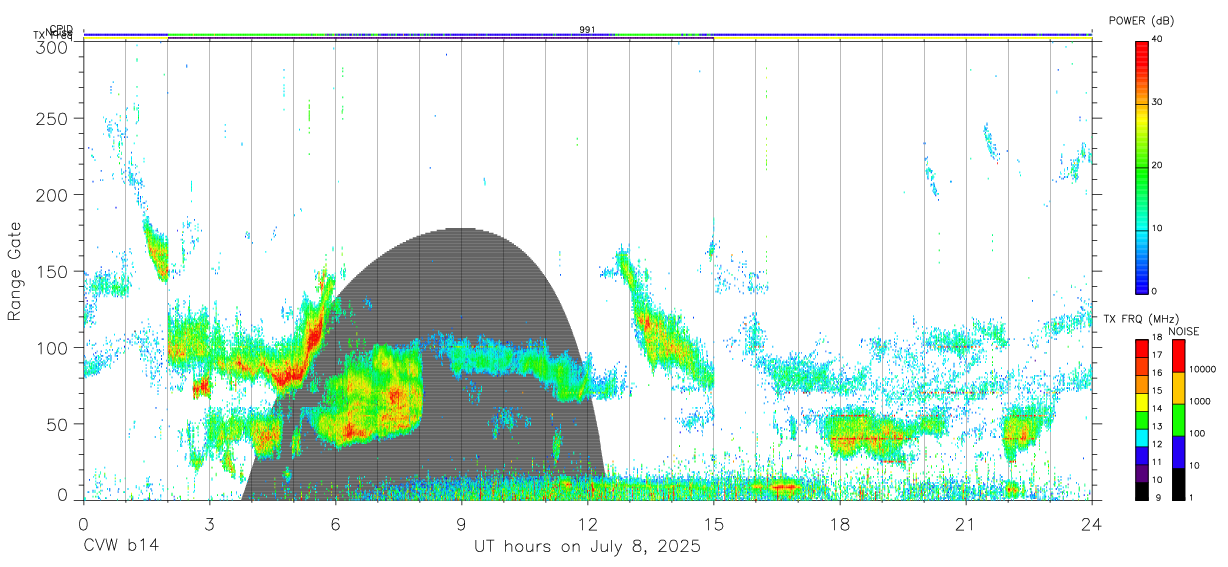This screenshot has height=567, width=1228.
Task: Click the 250 tick on the Range Gate axis
Action: (x=51, y=118)
